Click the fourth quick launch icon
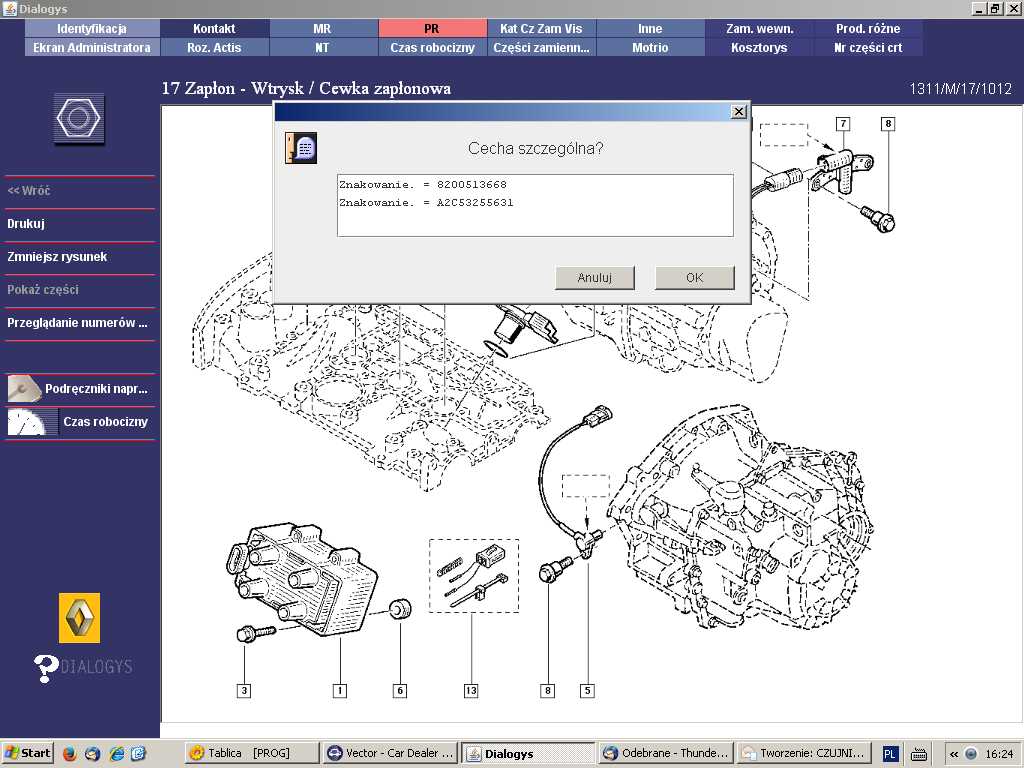Viewport: 1024px width, 768px height. coord(138,754)
